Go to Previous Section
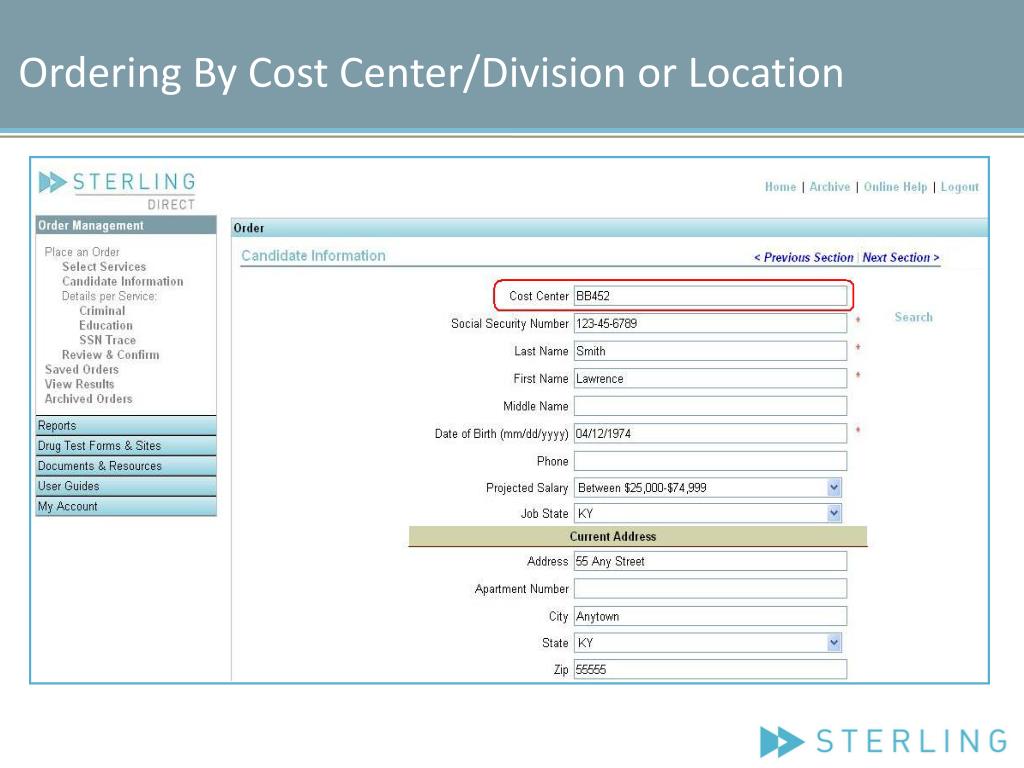1024x768 pixels. tap(804, 257)
